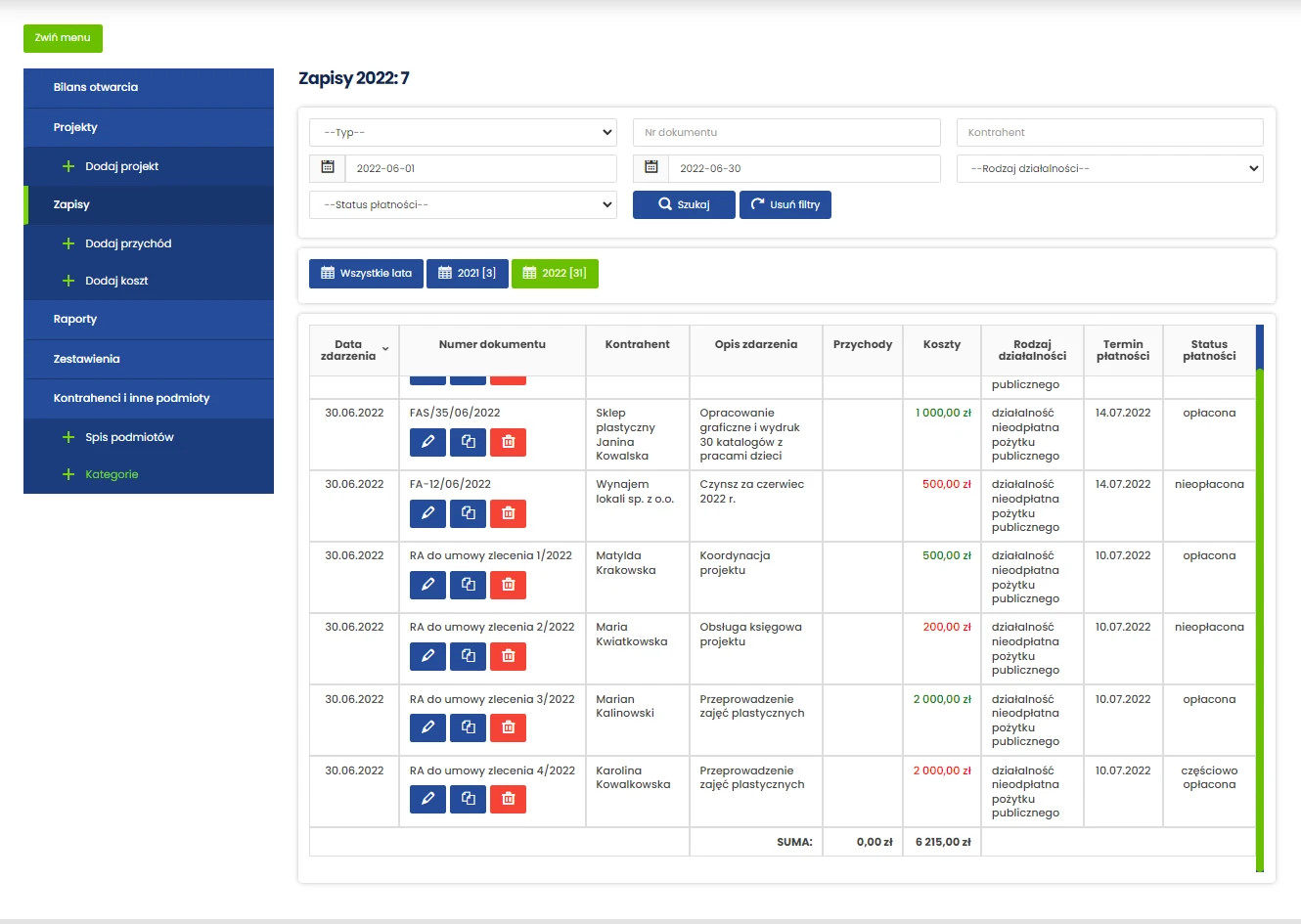The width and height of the screenshot is (1301, 924).
Task: Switch to 2021 [3] year filter
Action: 468,273
